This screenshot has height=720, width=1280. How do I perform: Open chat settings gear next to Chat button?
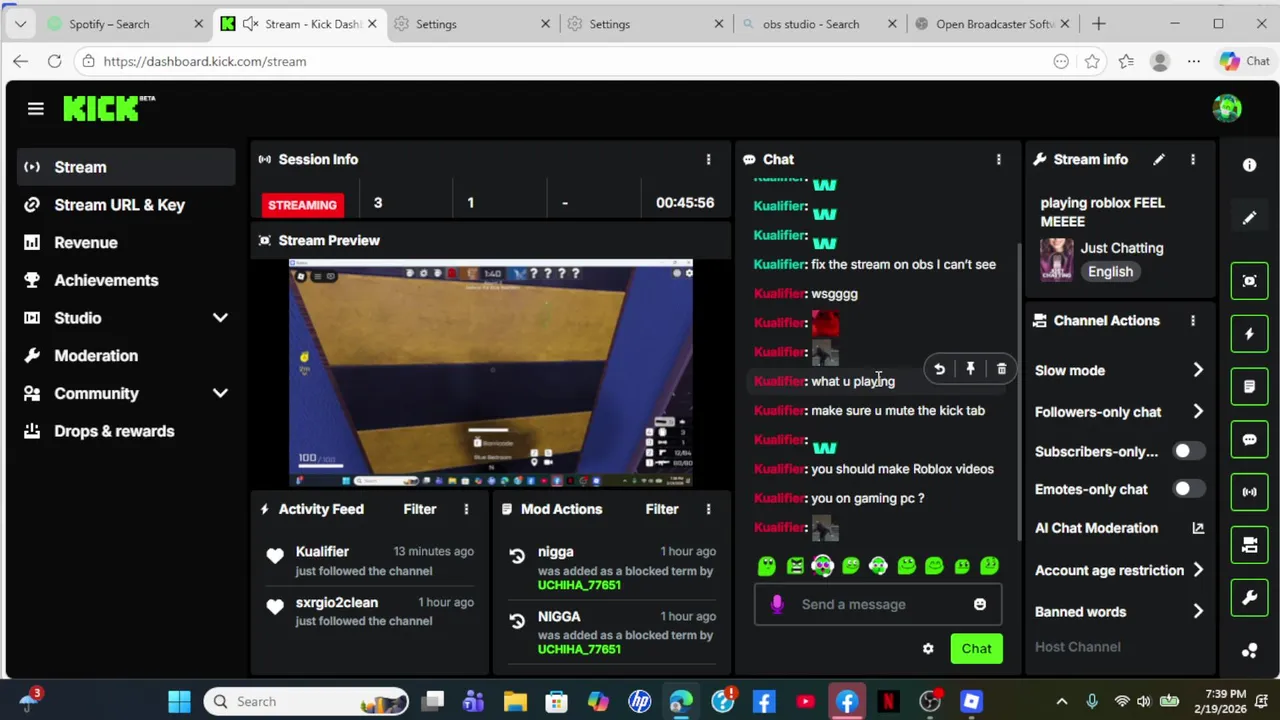[928, 649]
